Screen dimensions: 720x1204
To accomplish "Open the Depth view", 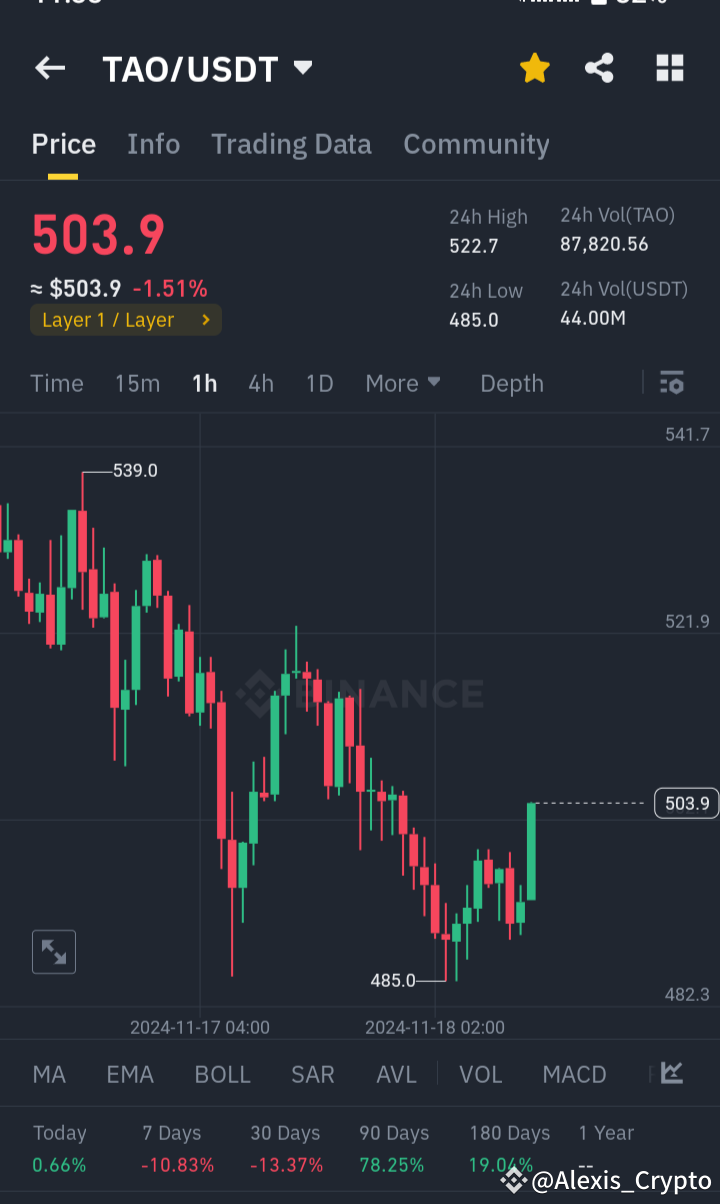I will pos(511,383).
